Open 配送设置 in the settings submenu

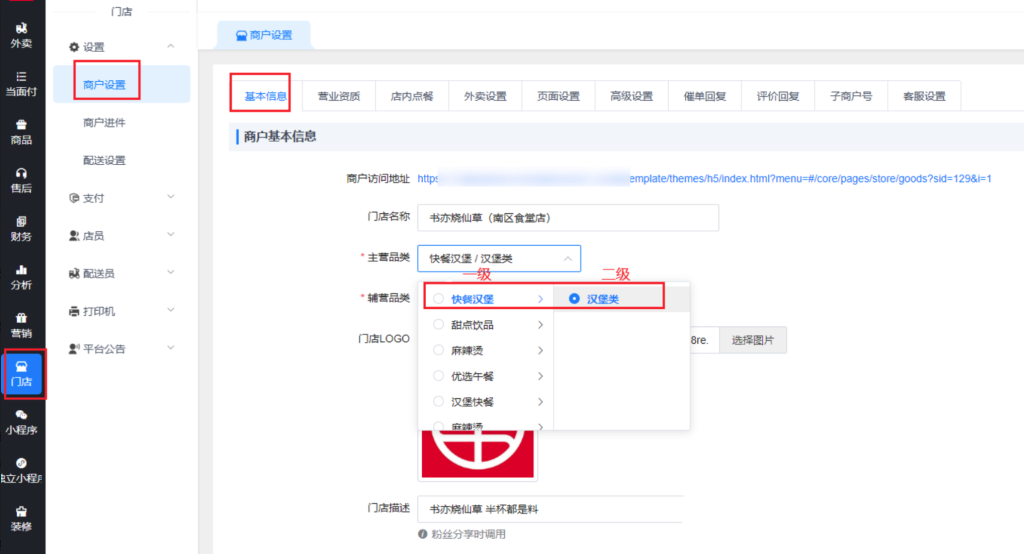(x=104, y=160)
